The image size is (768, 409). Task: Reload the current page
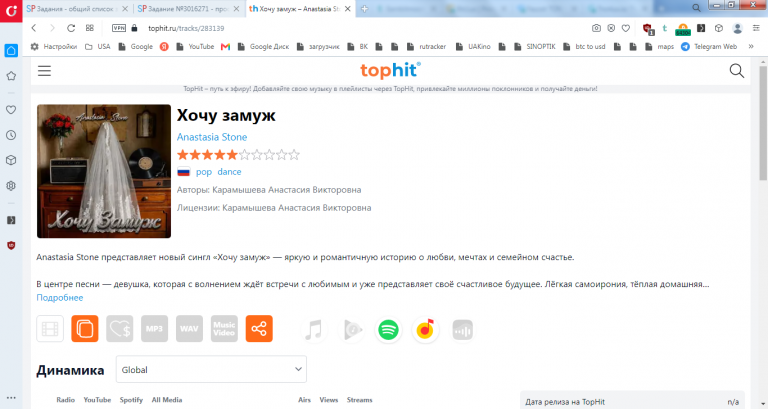[x=71, y=28]
